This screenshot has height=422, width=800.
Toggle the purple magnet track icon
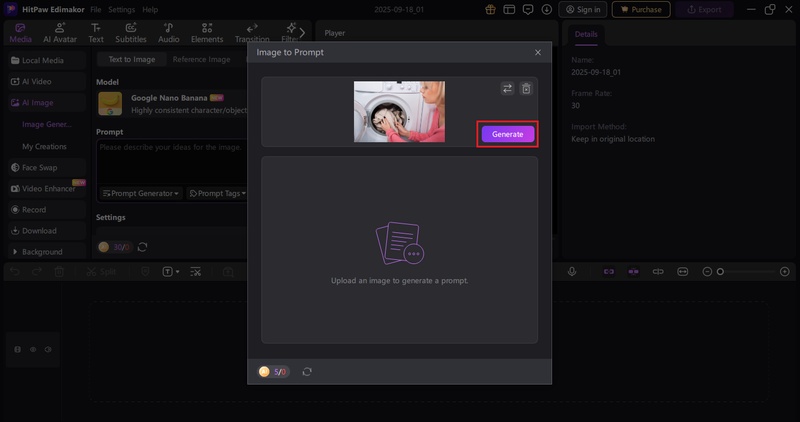(x=633, y=272)
